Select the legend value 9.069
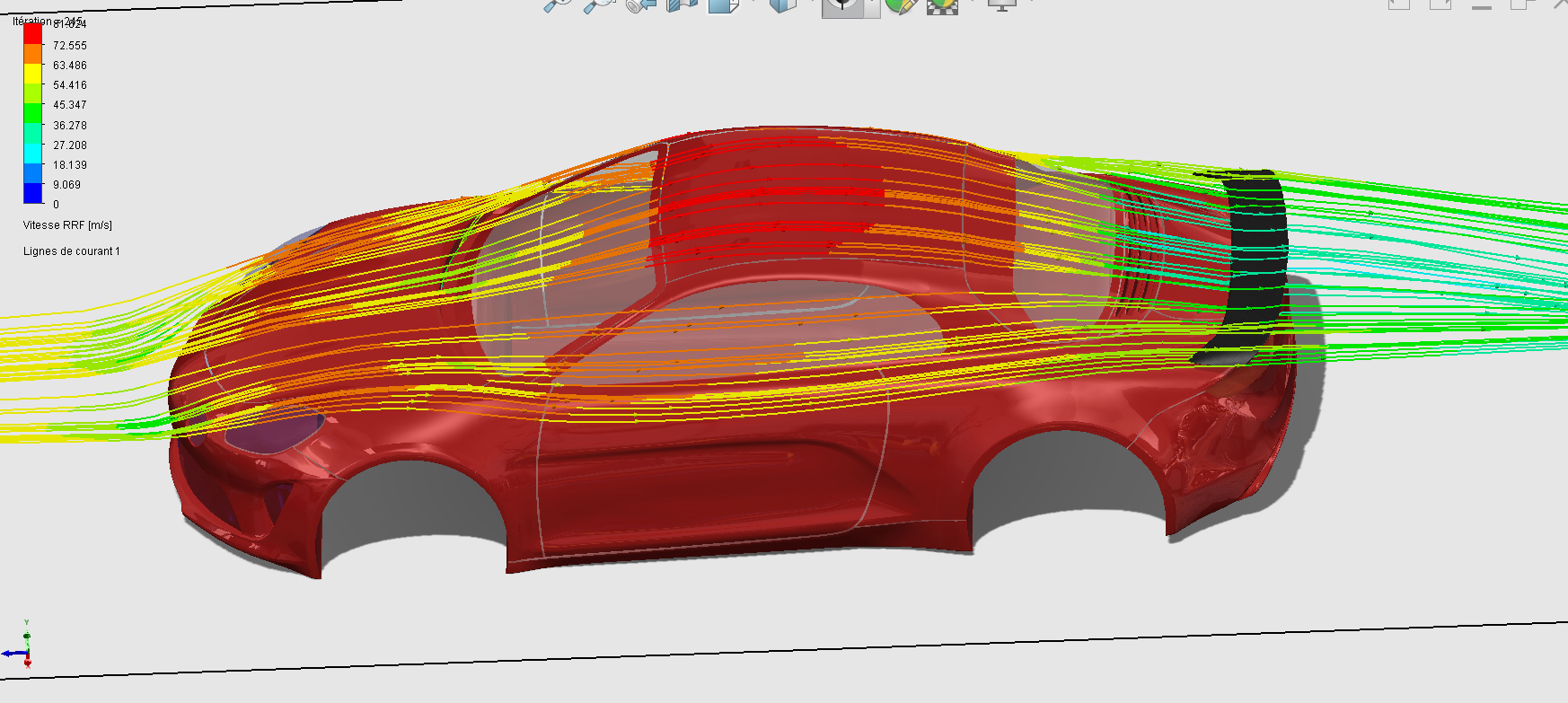 tap(67, 185)
